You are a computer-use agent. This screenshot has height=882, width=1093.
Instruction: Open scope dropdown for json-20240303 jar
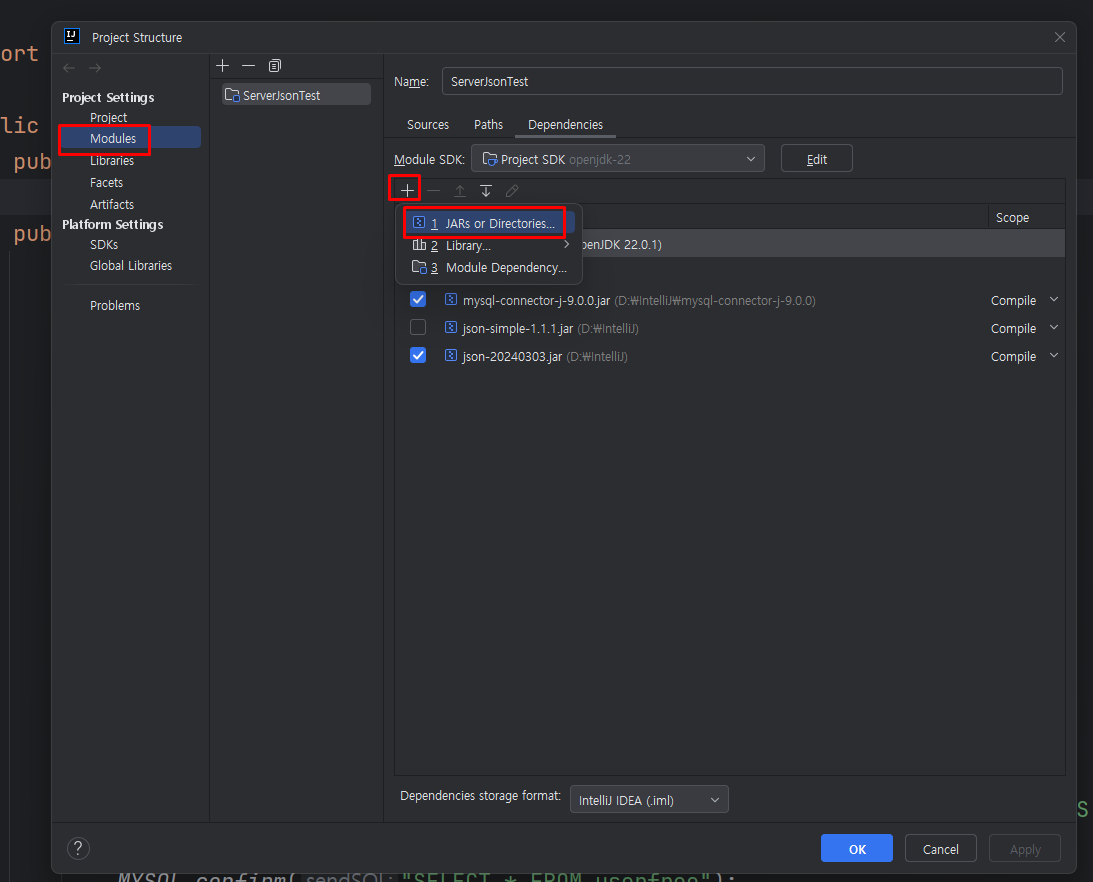[x=1053, y=356]
